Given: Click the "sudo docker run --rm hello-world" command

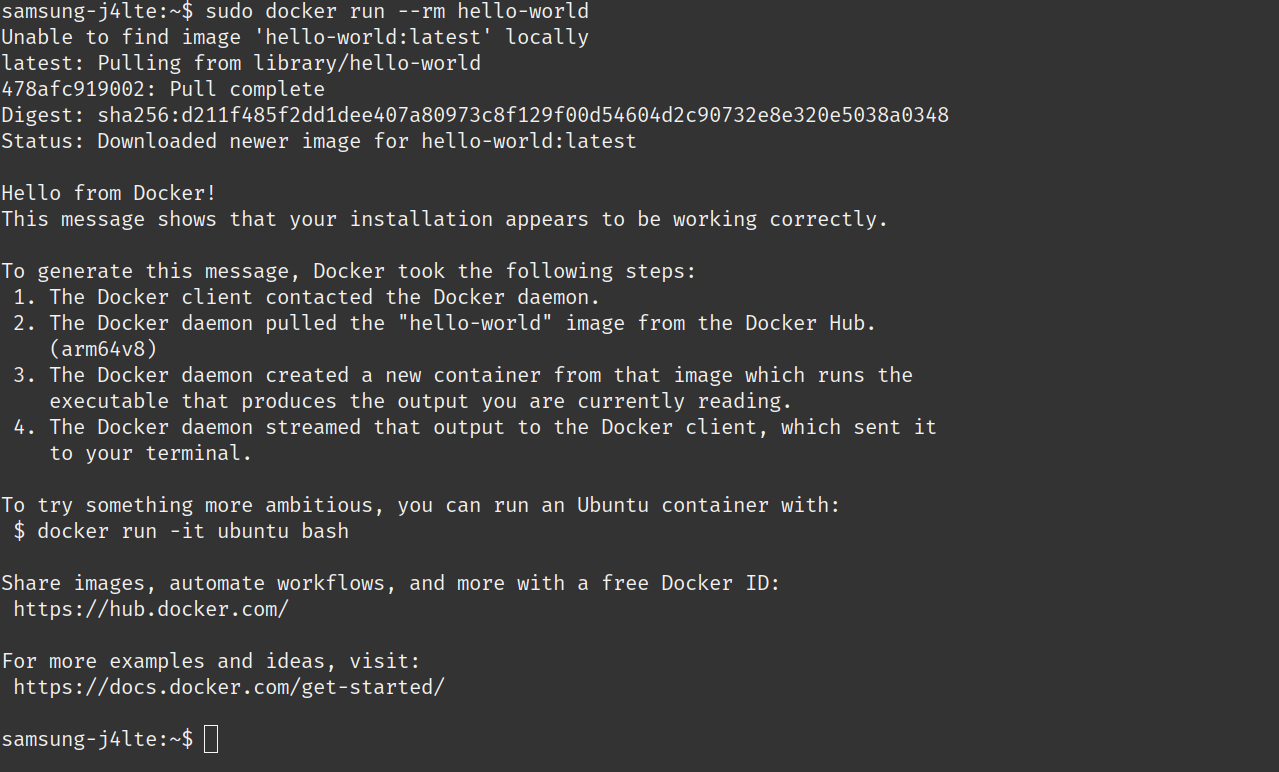Looking at the screenshot, I should 397,12.
